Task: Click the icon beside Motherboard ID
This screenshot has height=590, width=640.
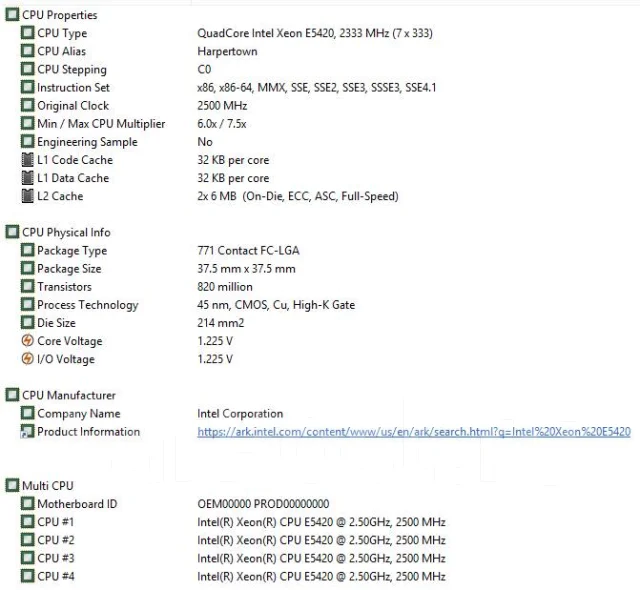Action: tap(27, 503)
